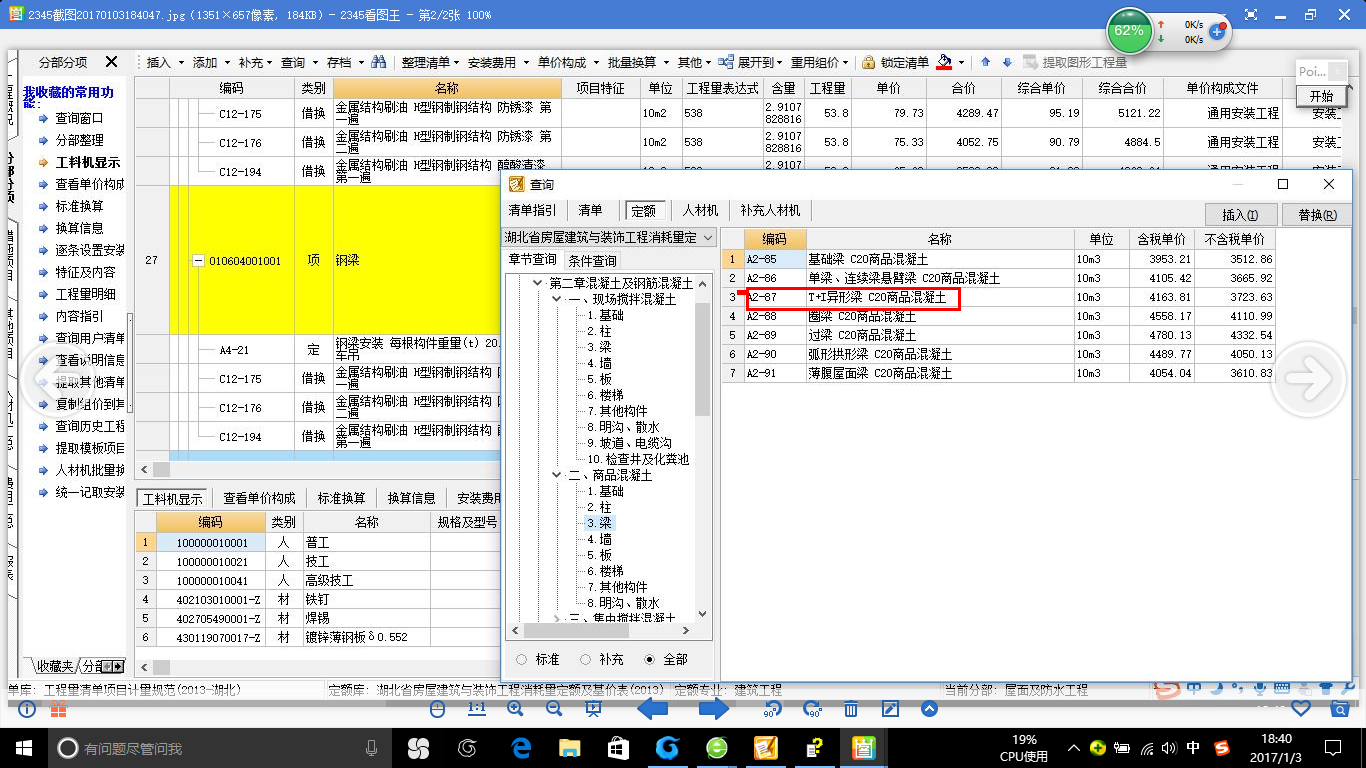The height and width of the screenshot is (768, 1366).
Task: Click the blue up arrow toolbar icon
Action: 985,62
